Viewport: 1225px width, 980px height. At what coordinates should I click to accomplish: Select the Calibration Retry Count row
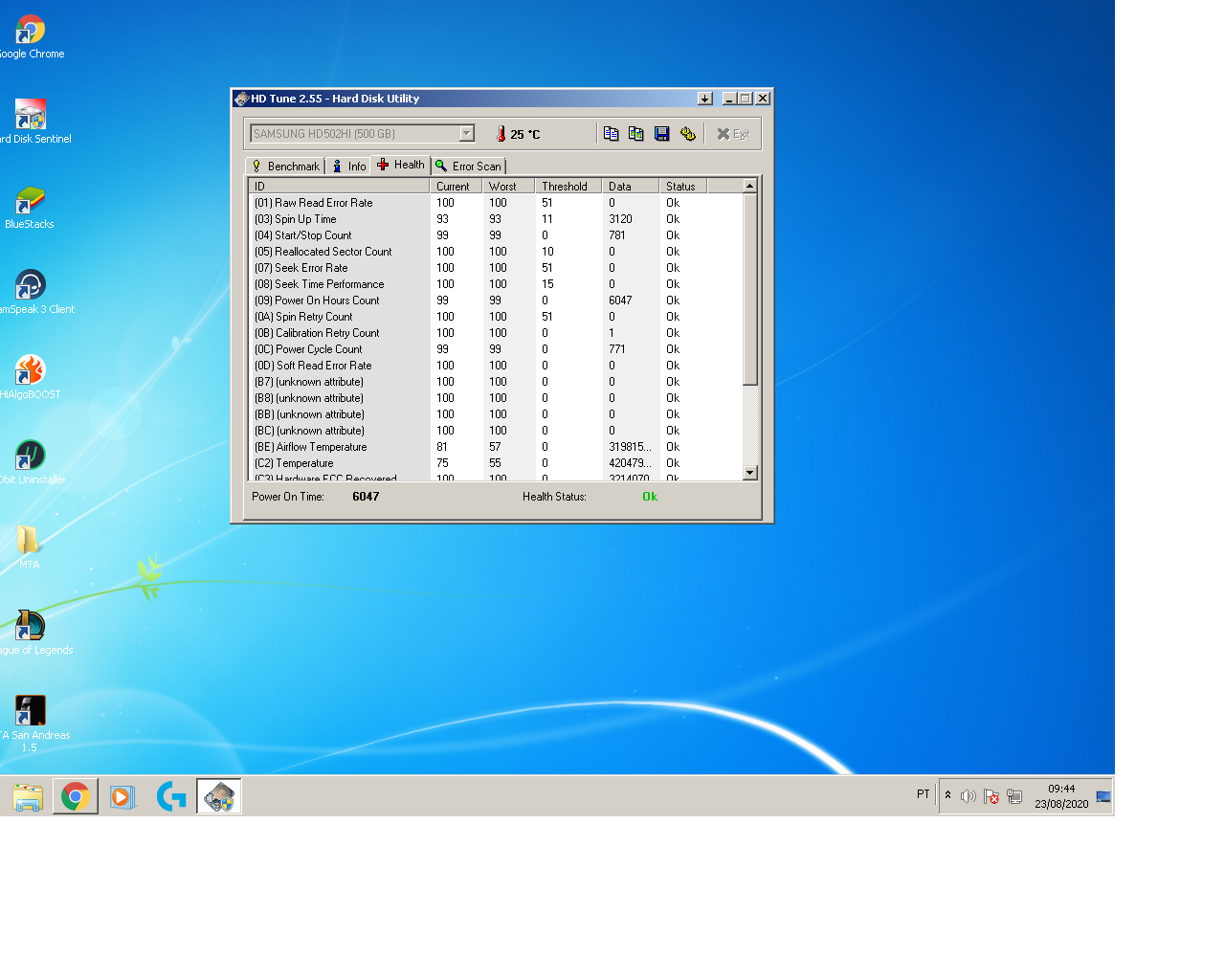point(495,333)
